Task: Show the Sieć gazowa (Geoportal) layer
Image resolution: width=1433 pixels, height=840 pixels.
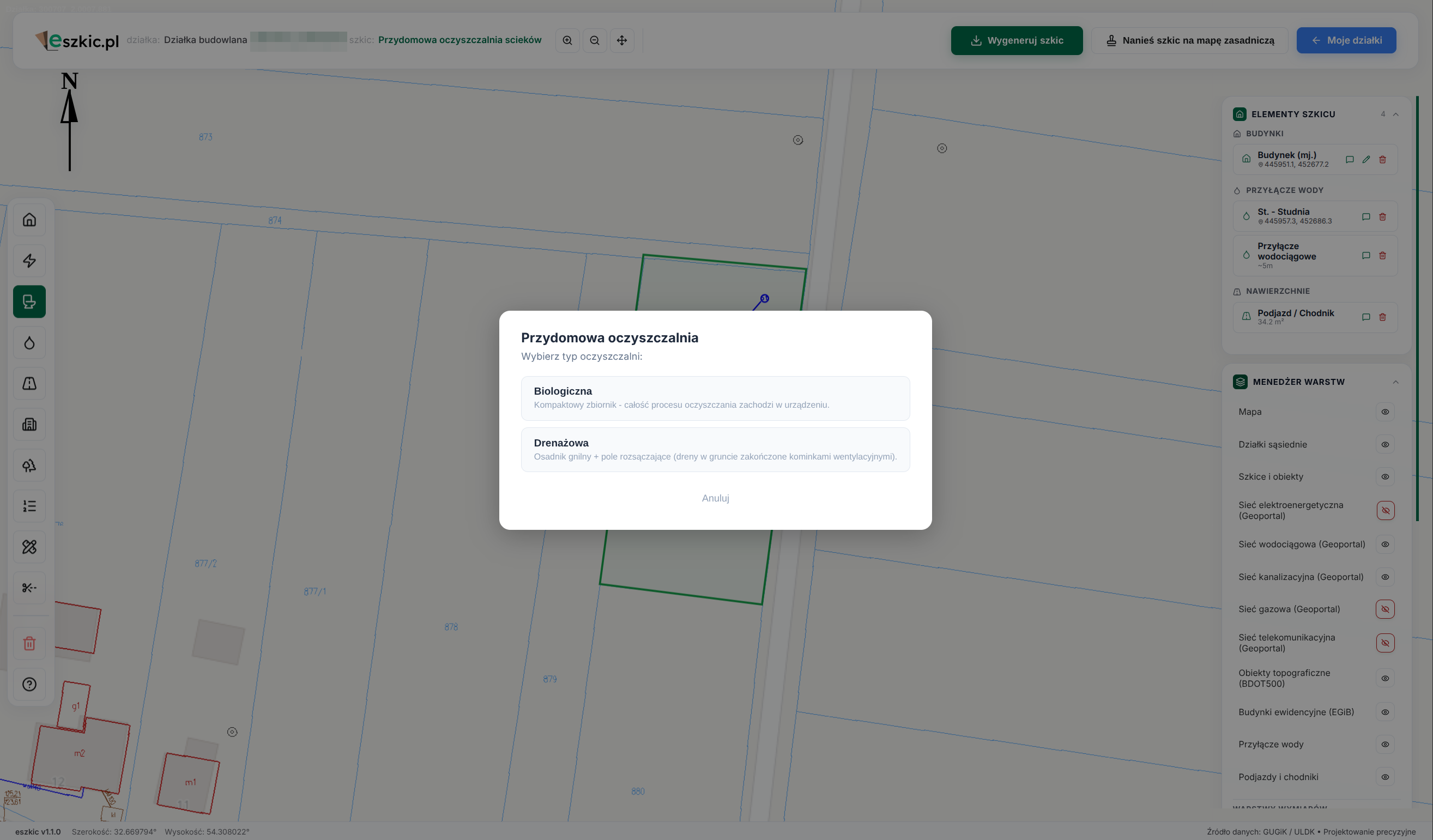Action: tap(1385, 609)
